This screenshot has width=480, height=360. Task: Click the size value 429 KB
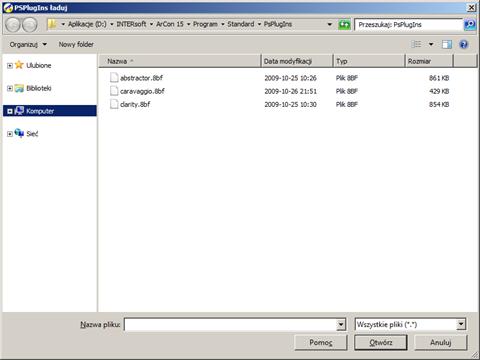pos(439,91)
